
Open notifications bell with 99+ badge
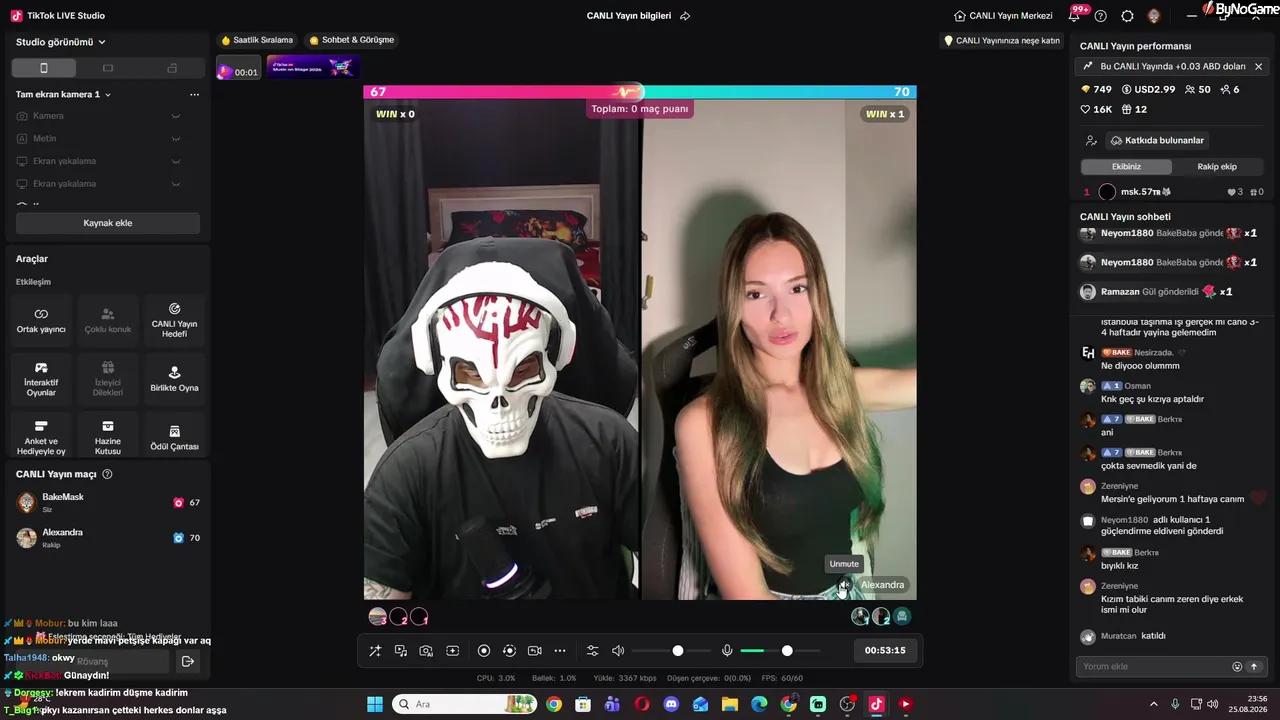(1075, 15)
